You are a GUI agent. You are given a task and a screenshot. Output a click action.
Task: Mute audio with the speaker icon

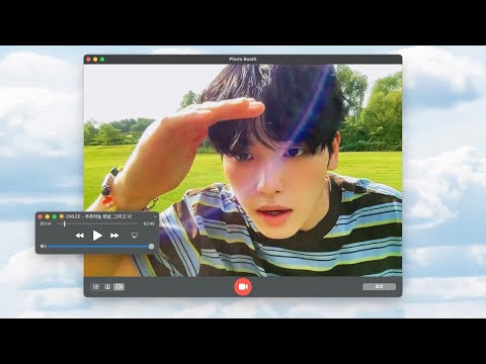[43, 246]
